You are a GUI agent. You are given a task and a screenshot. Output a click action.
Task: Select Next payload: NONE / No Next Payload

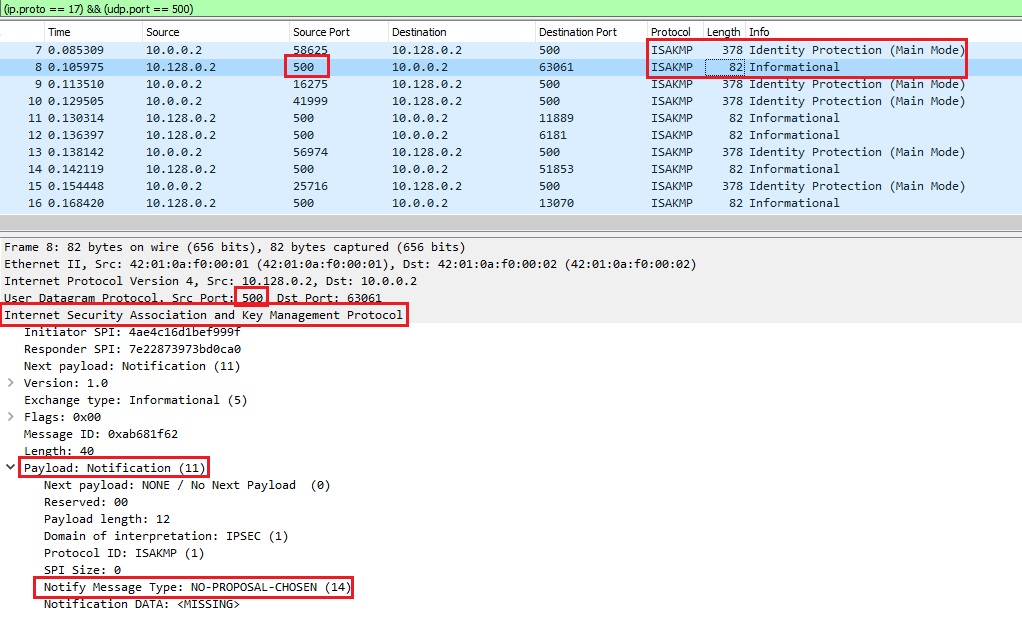(x=187, y=485)
